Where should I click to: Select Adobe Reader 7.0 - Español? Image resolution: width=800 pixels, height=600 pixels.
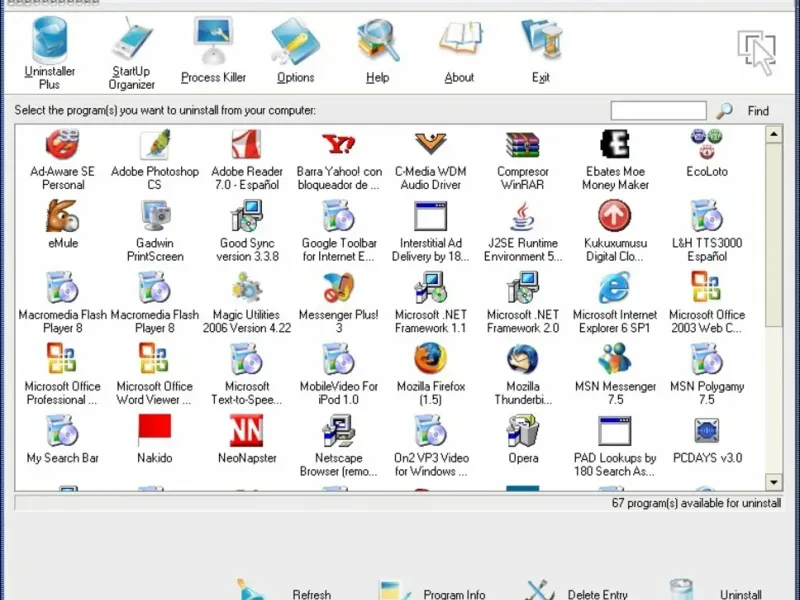coord(247,160)
